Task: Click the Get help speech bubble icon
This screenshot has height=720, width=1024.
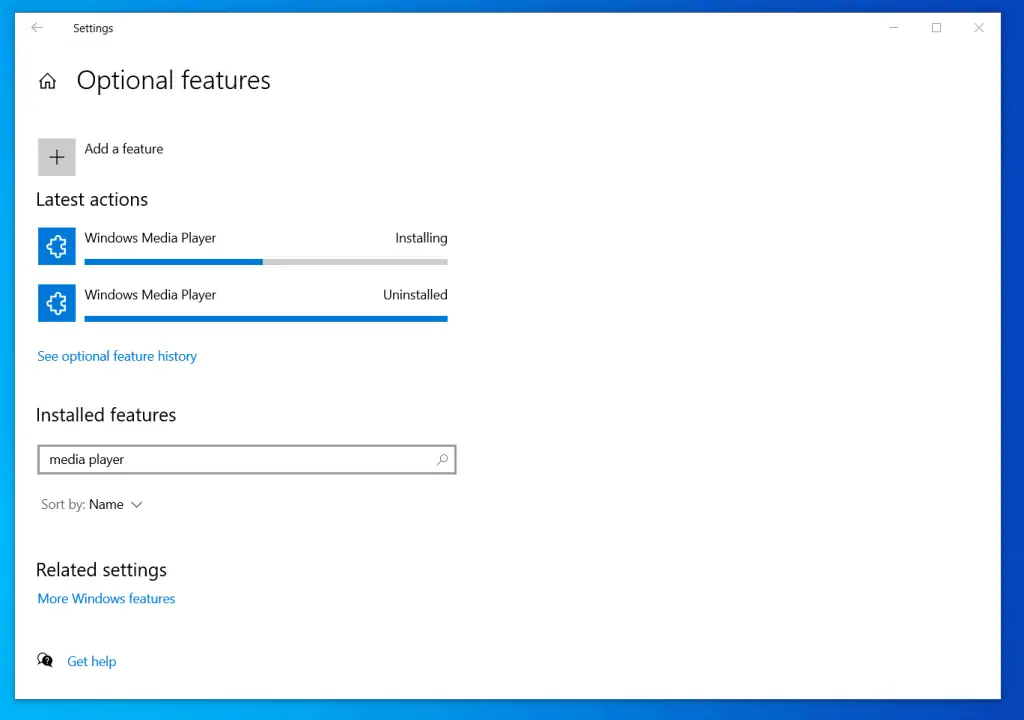Action: [x=45, y=660]
